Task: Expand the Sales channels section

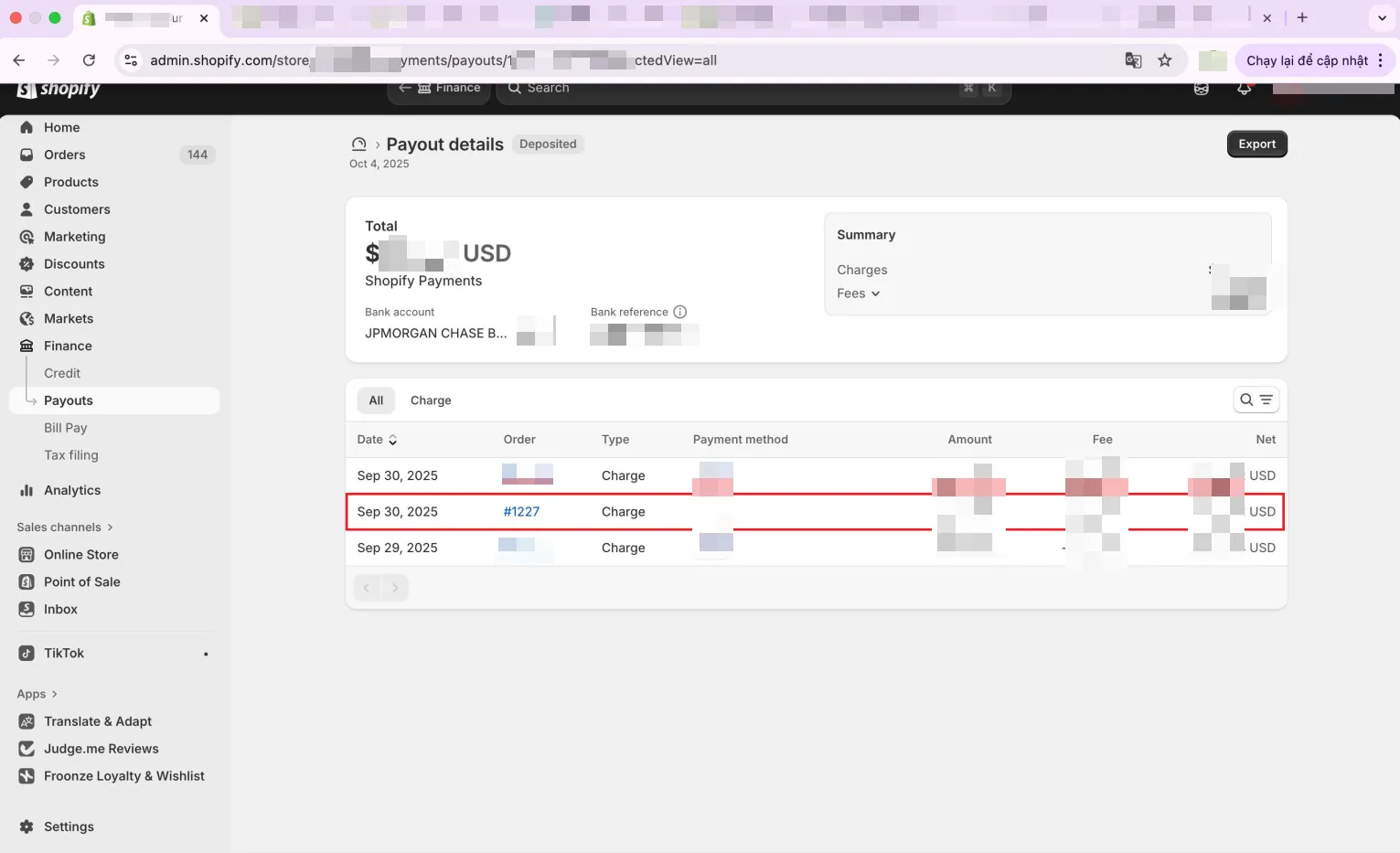Action: (65, 528)
